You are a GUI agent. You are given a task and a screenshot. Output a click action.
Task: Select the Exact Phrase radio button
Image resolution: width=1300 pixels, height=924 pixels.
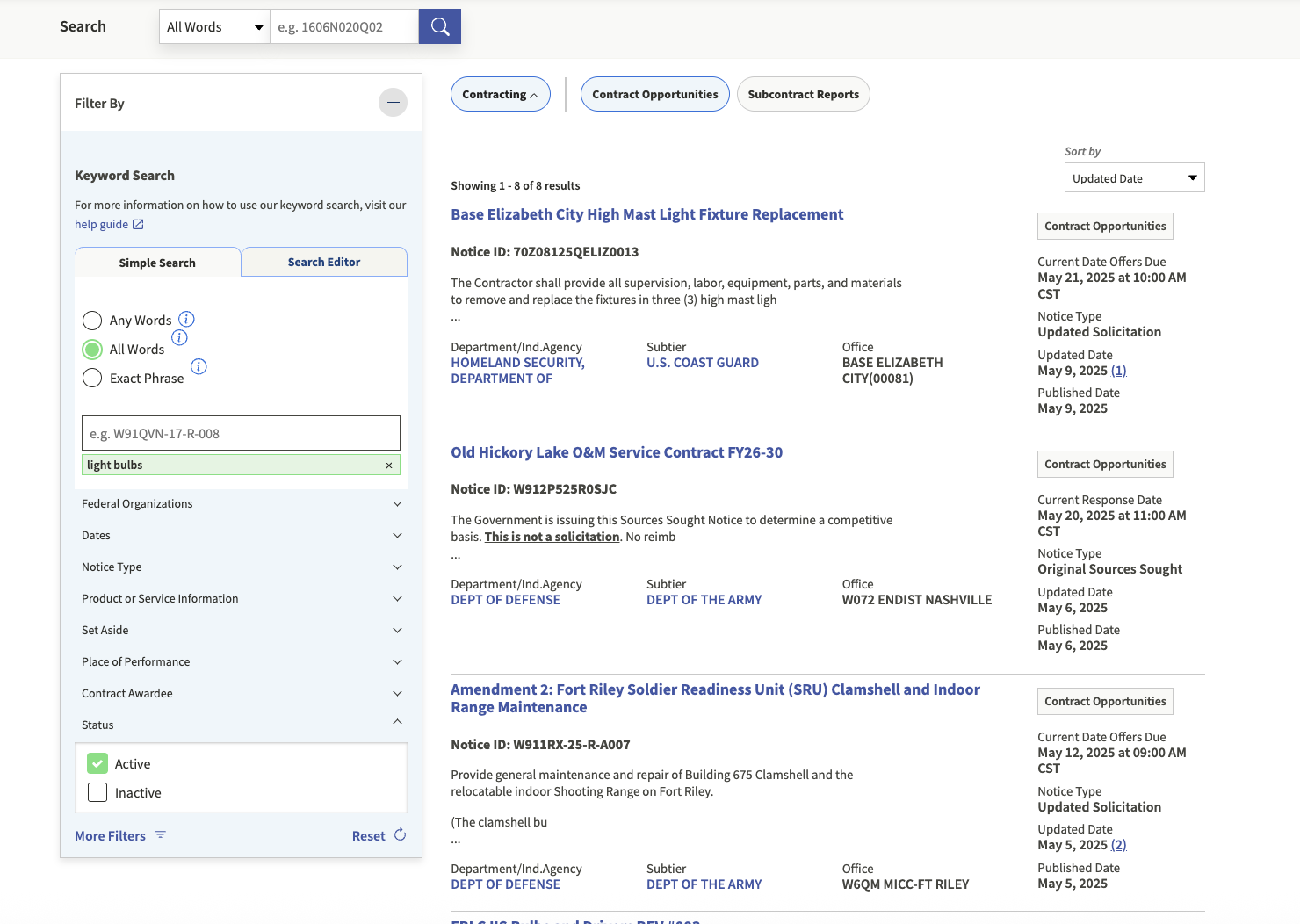tap(92, 379)
